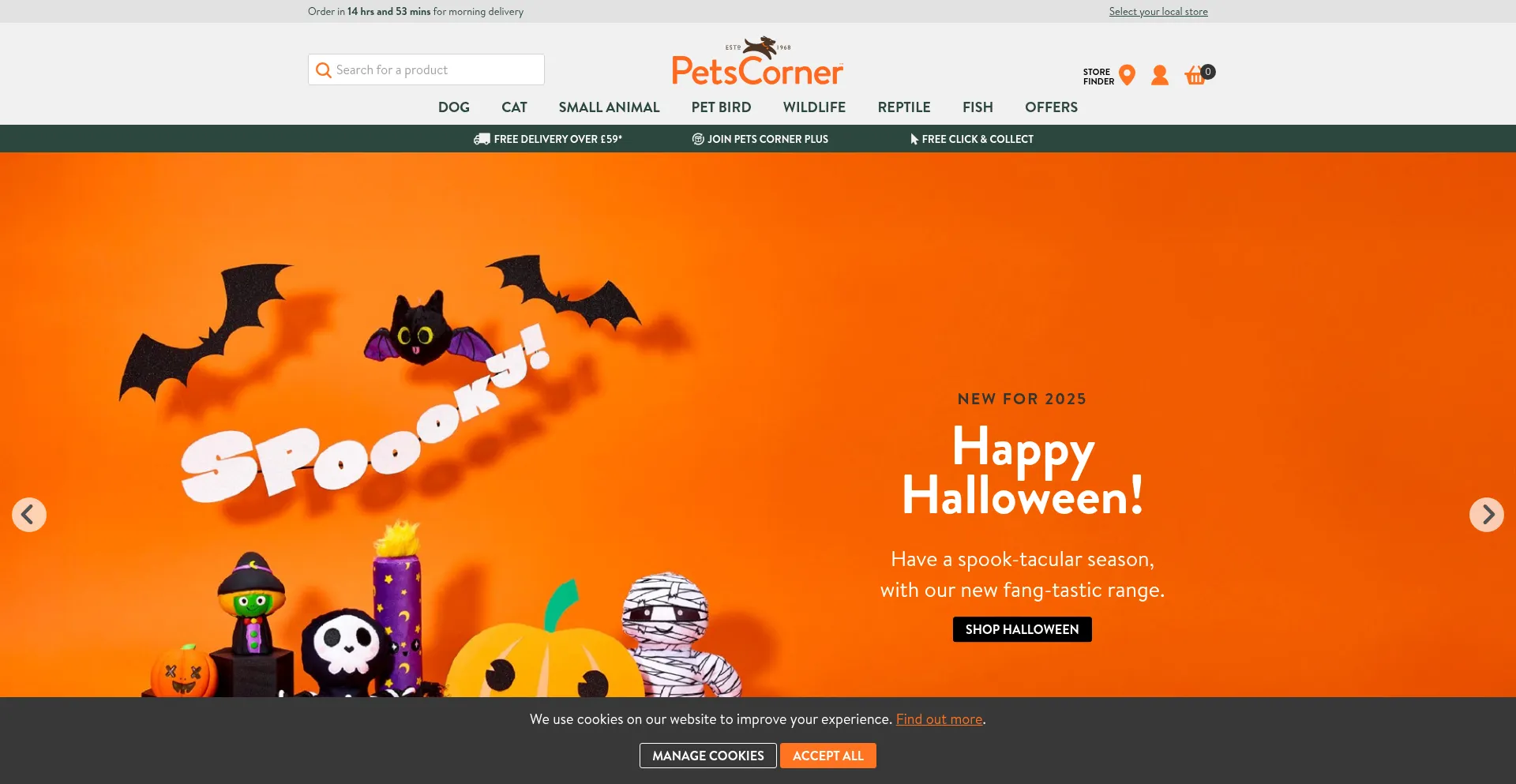Open the Cat menu
The width and height of the screenshot is (1516, 784).
[514, 107]
